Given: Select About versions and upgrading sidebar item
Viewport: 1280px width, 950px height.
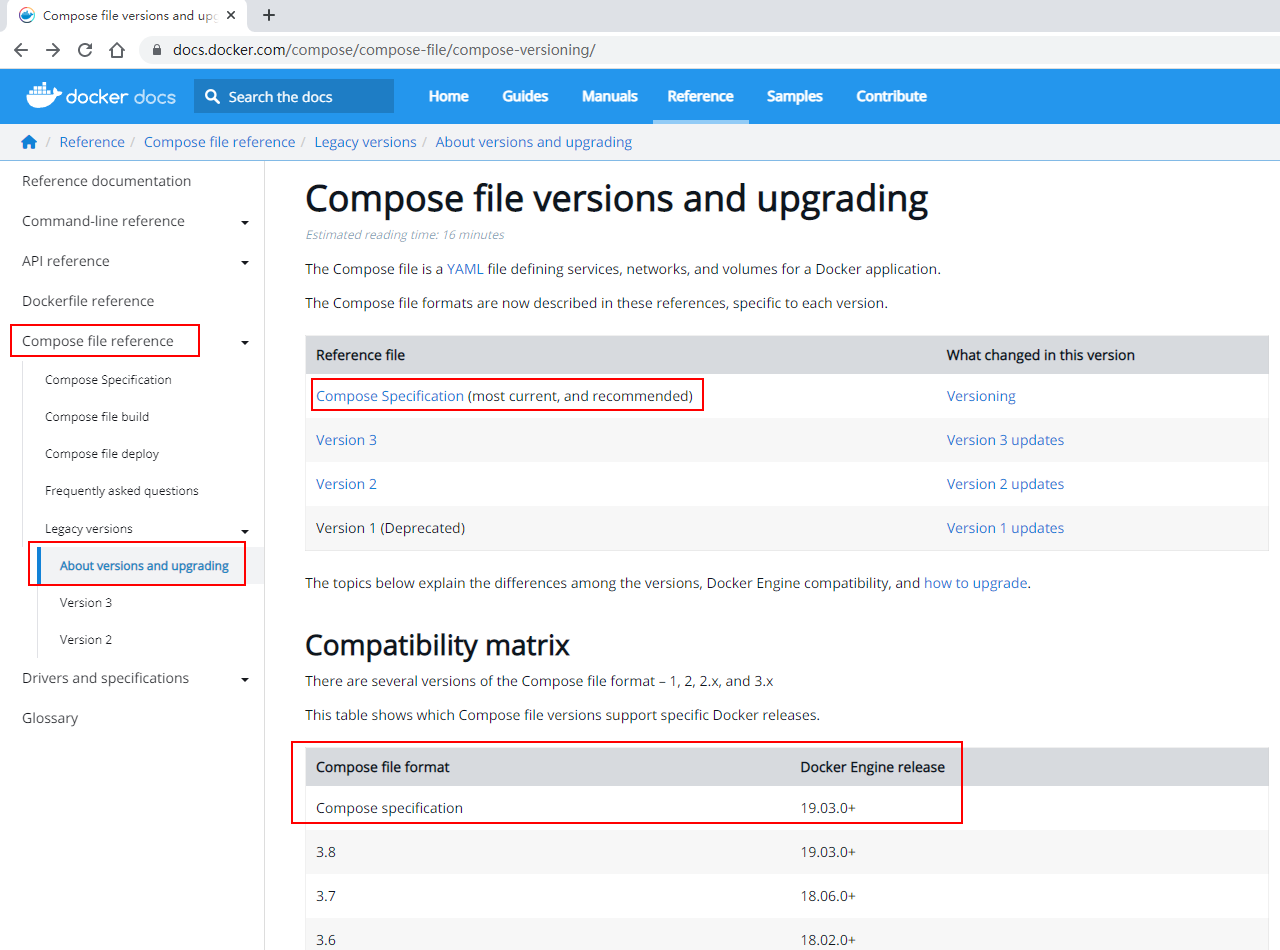Looking at the screenshot, I should click(x=144, y=566).
